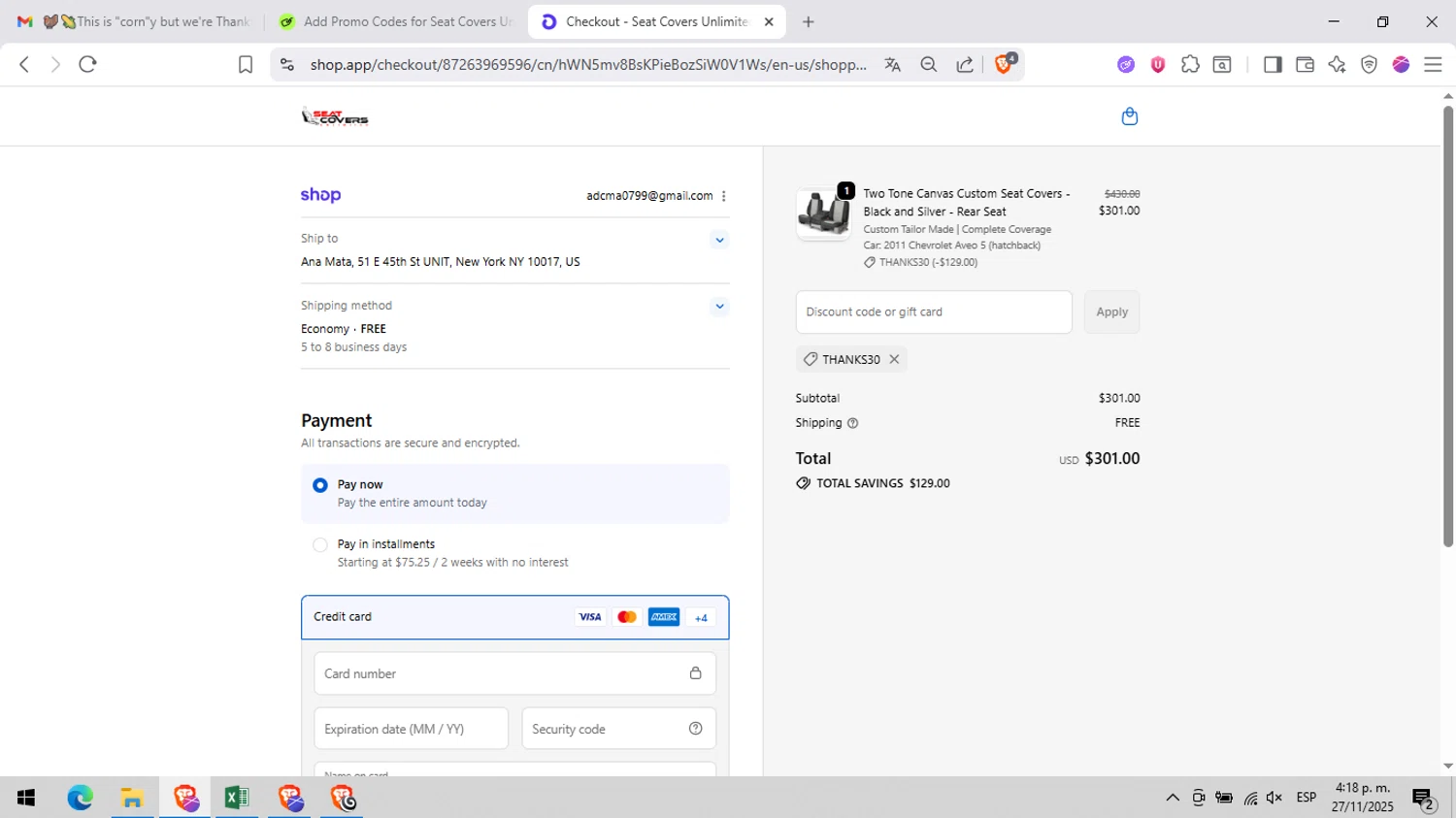
Task: Open the shopping bag cart icon
Action: (x=1129, y=116)
